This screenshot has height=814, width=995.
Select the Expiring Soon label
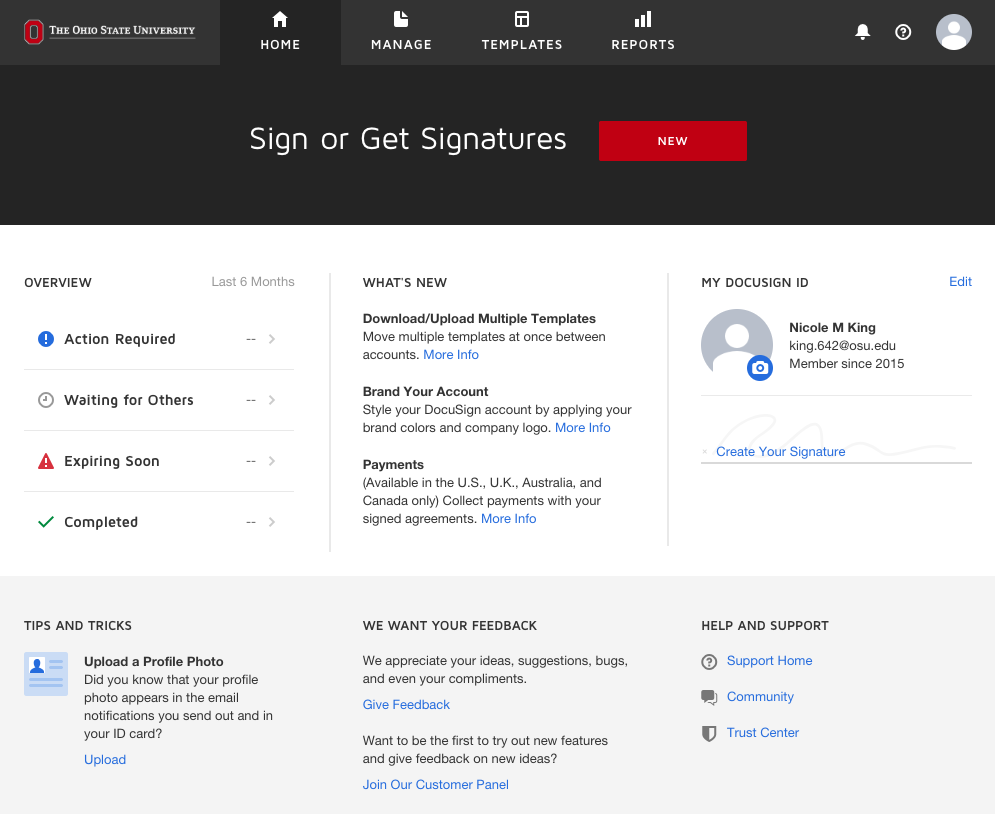pos(112,461)
